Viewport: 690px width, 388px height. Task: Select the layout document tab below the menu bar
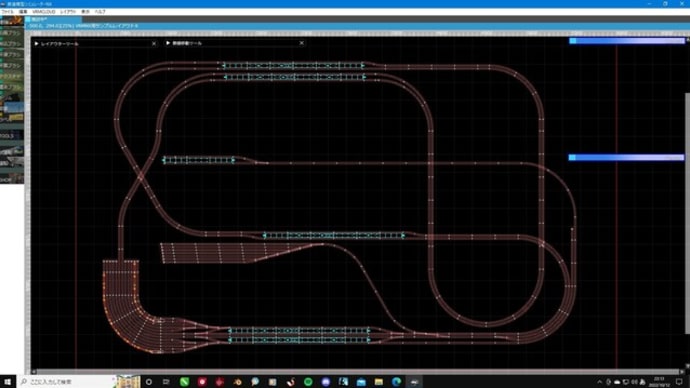[x=53, y=19]
